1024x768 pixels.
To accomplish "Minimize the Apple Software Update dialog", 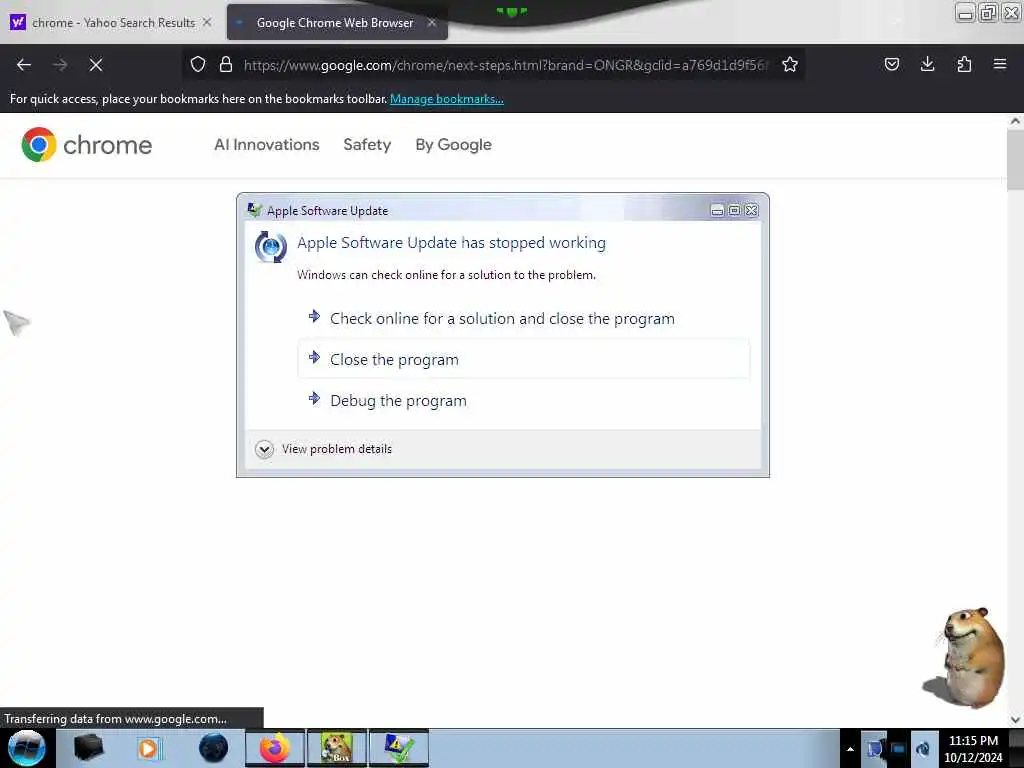I will click(x=717, y=210).
